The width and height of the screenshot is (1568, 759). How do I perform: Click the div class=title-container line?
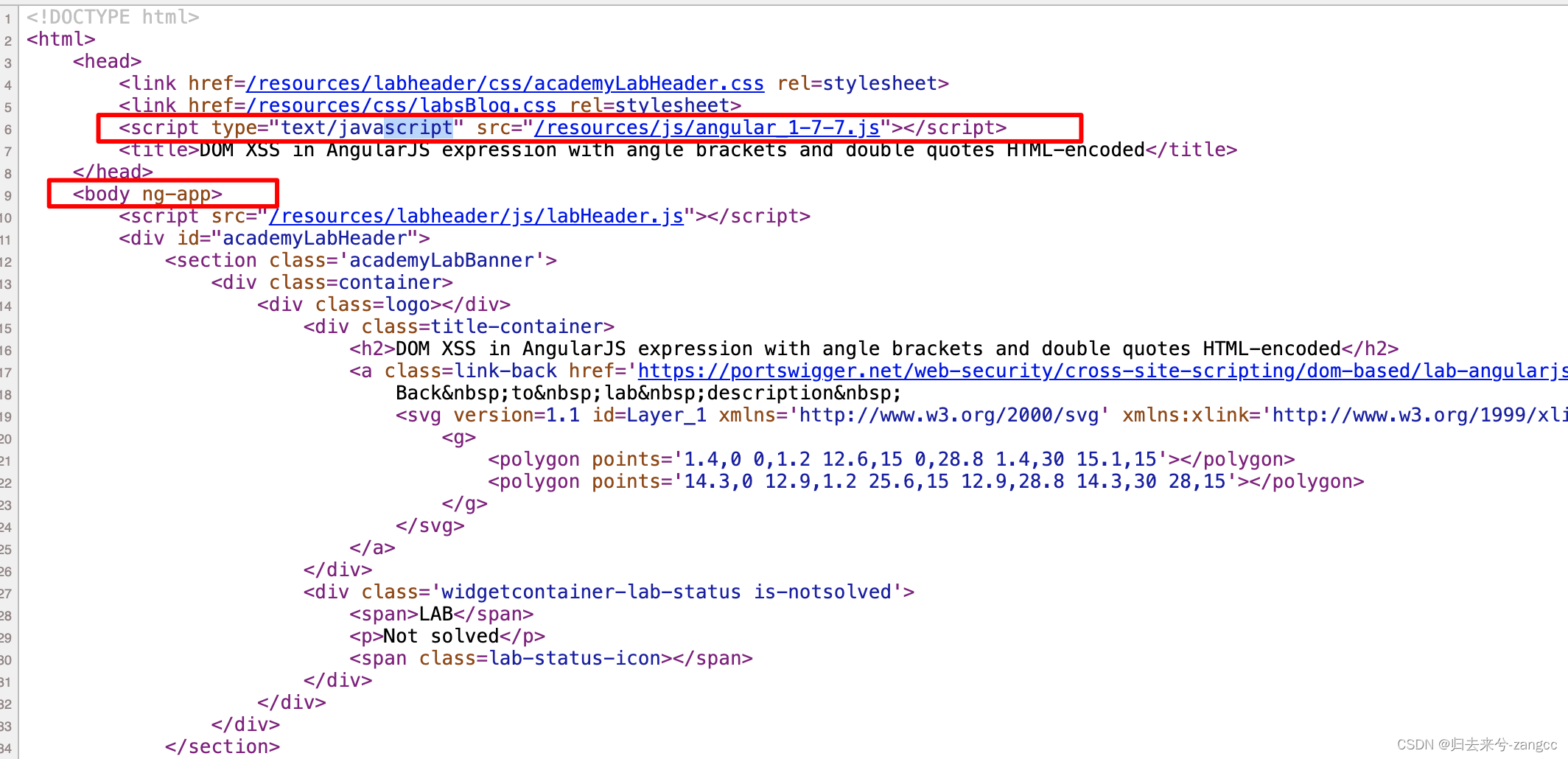tap(459, 326)
